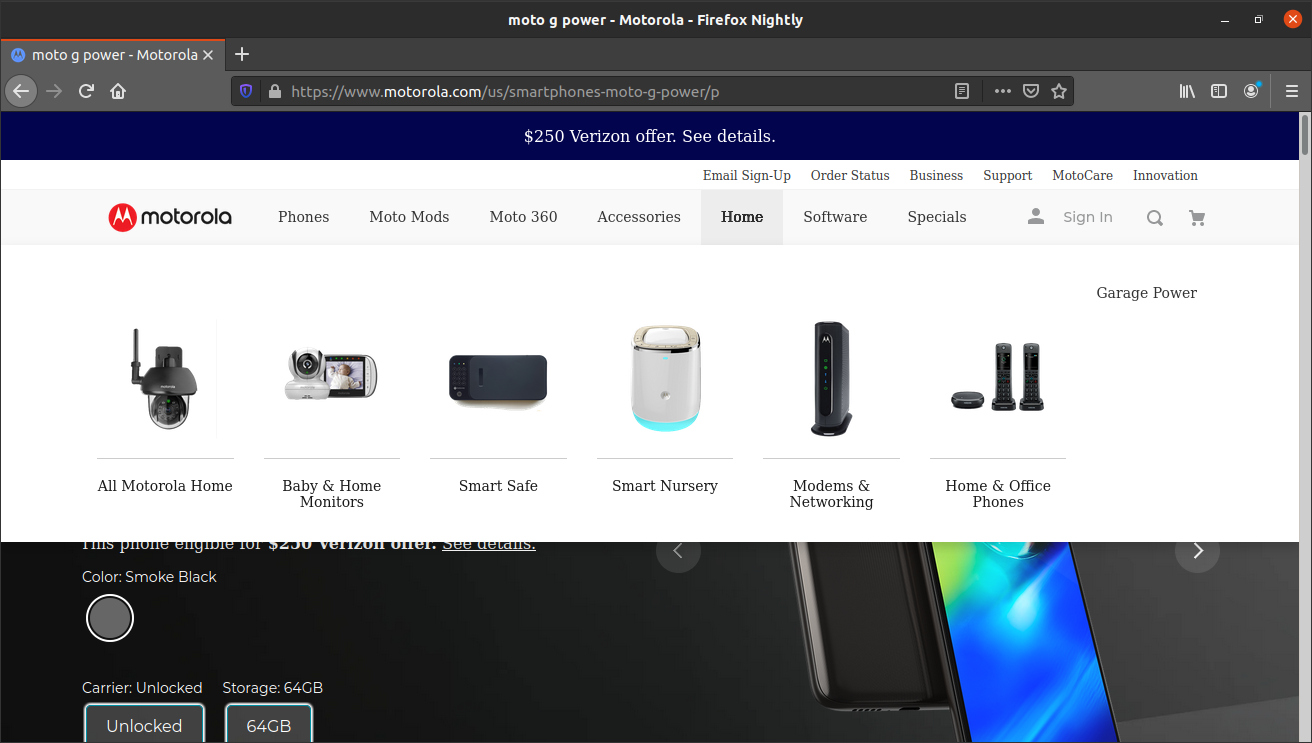
Task: Click the account person icon near Sign In
Action: pos(1035,216)
